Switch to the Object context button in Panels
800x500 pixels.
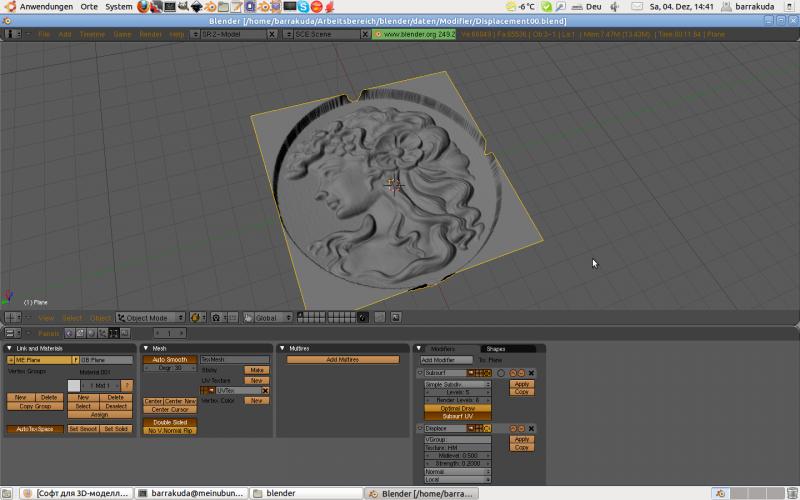coord(102,333)
